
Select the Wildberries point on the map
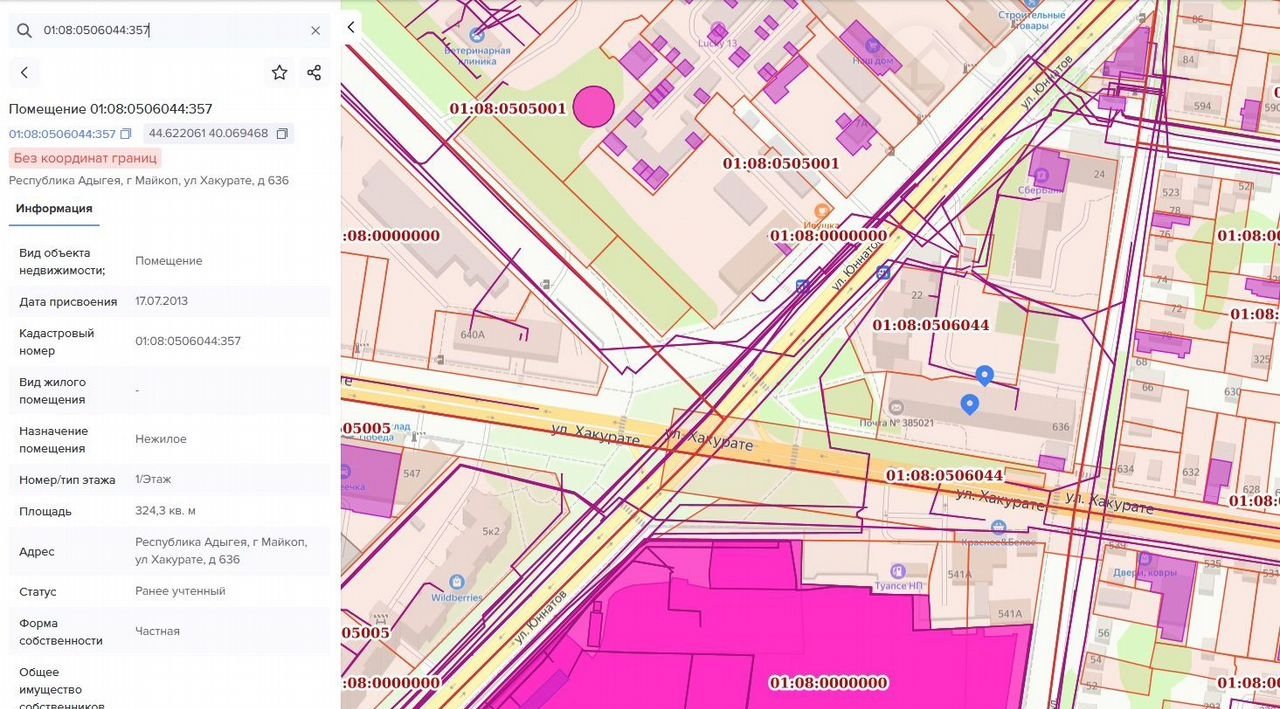point(457,582)
